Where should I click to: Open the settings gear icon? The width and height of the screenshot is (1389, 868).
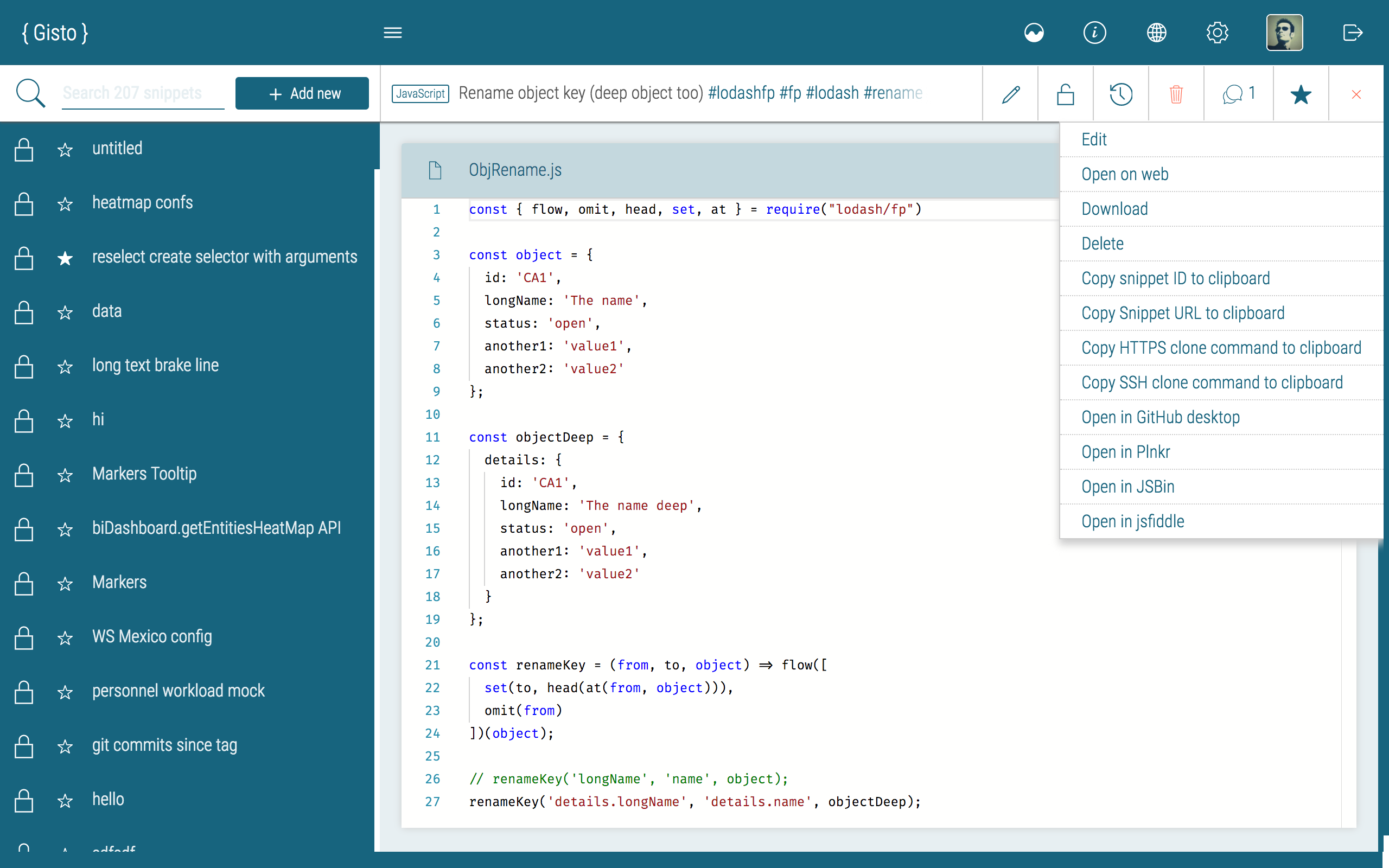coord(1217,33)
